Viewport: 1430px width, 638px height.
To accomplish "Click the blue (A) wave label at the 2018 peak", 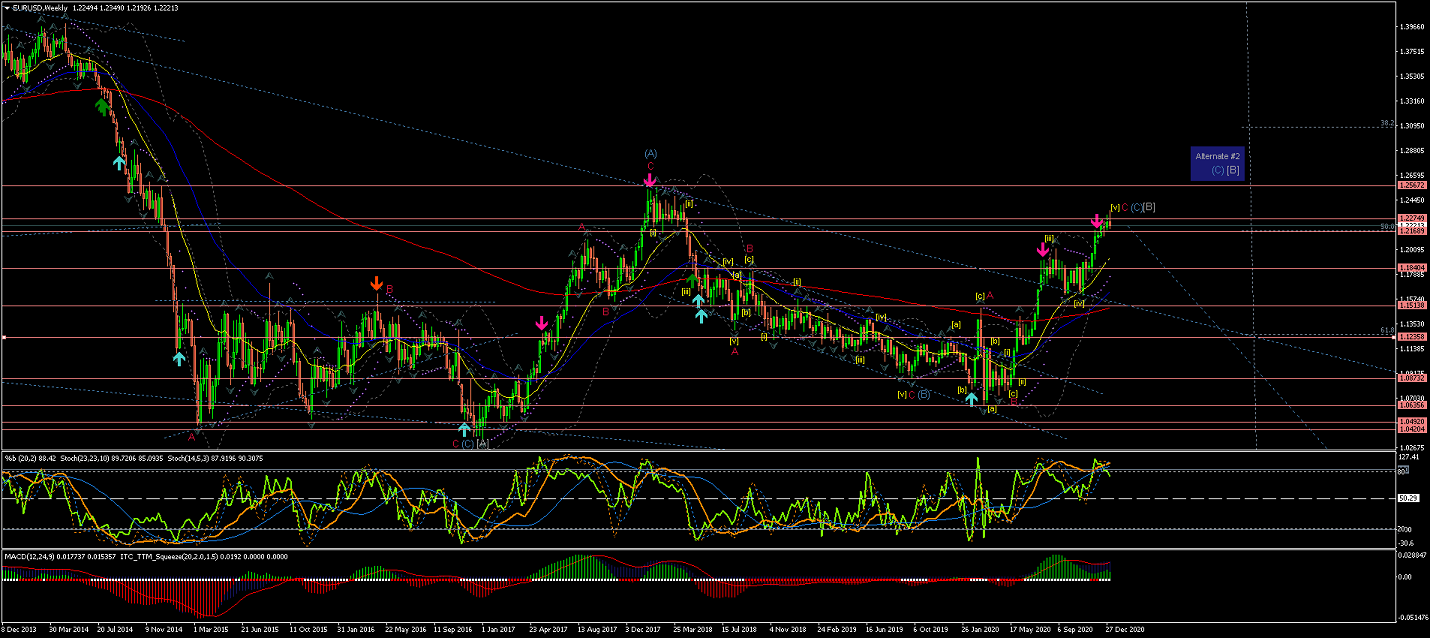I will tap(650, 153).
